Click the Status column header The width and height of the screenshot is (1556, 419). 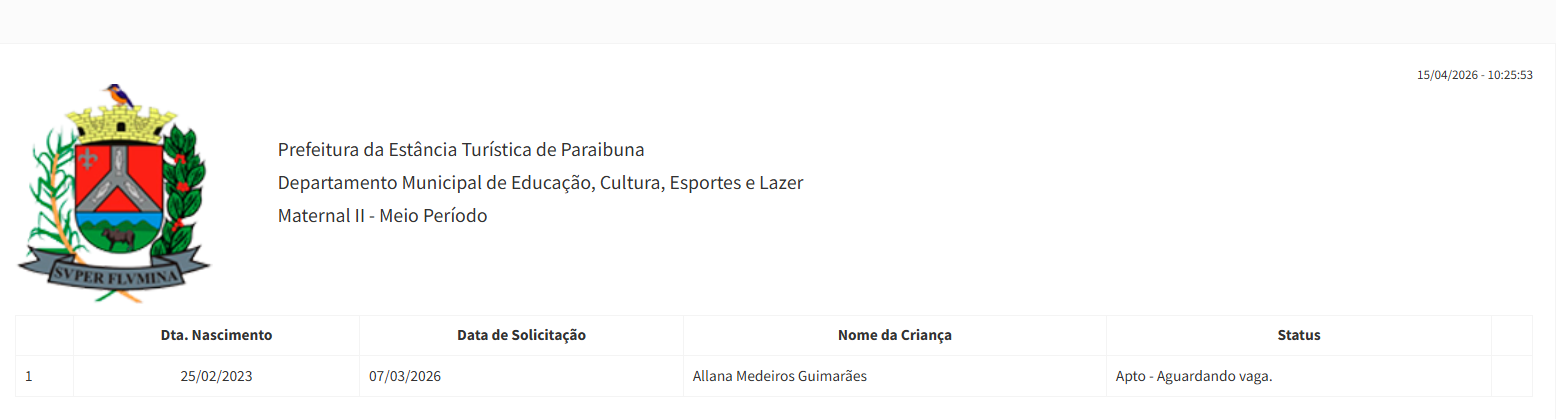coord(1298,335)
